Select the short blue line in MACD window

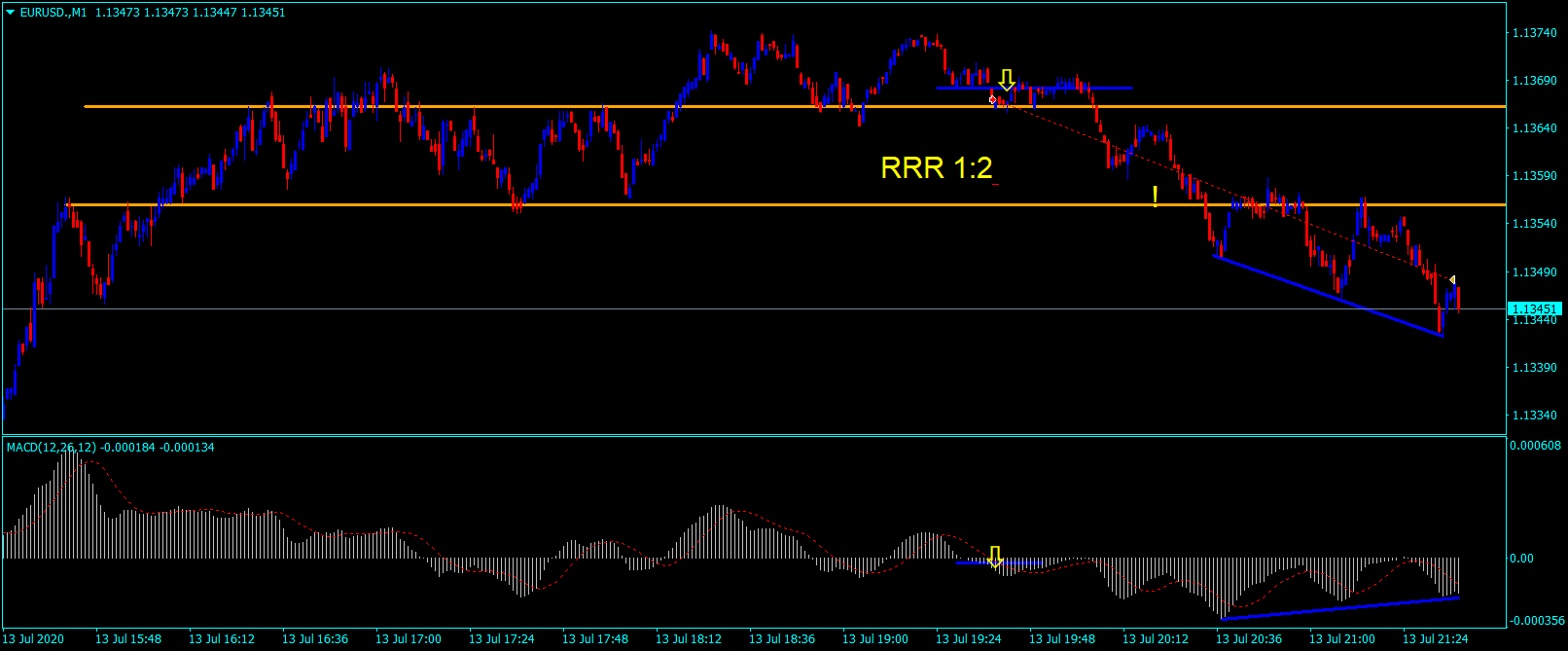(1000, 562)
